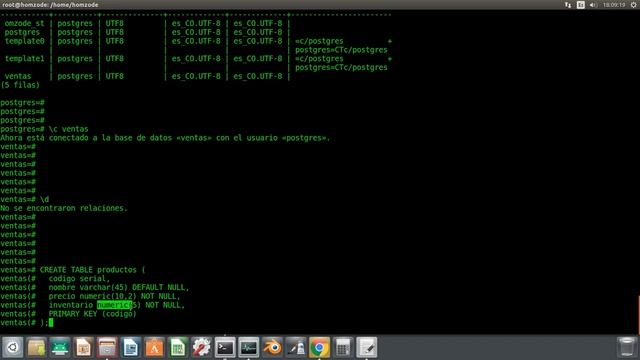Click the text nombre varchar(45) DEFAULT NULL,
The image size is (640, 360).
(119, 287)
